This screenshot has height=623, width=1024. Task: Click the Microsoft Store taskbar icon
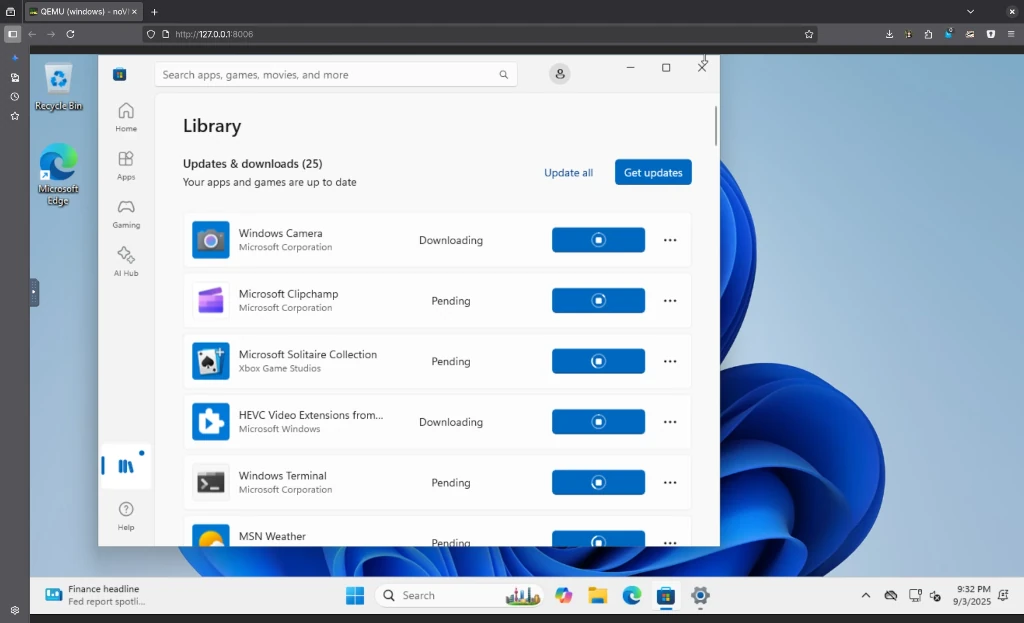(x=665, y=596)
